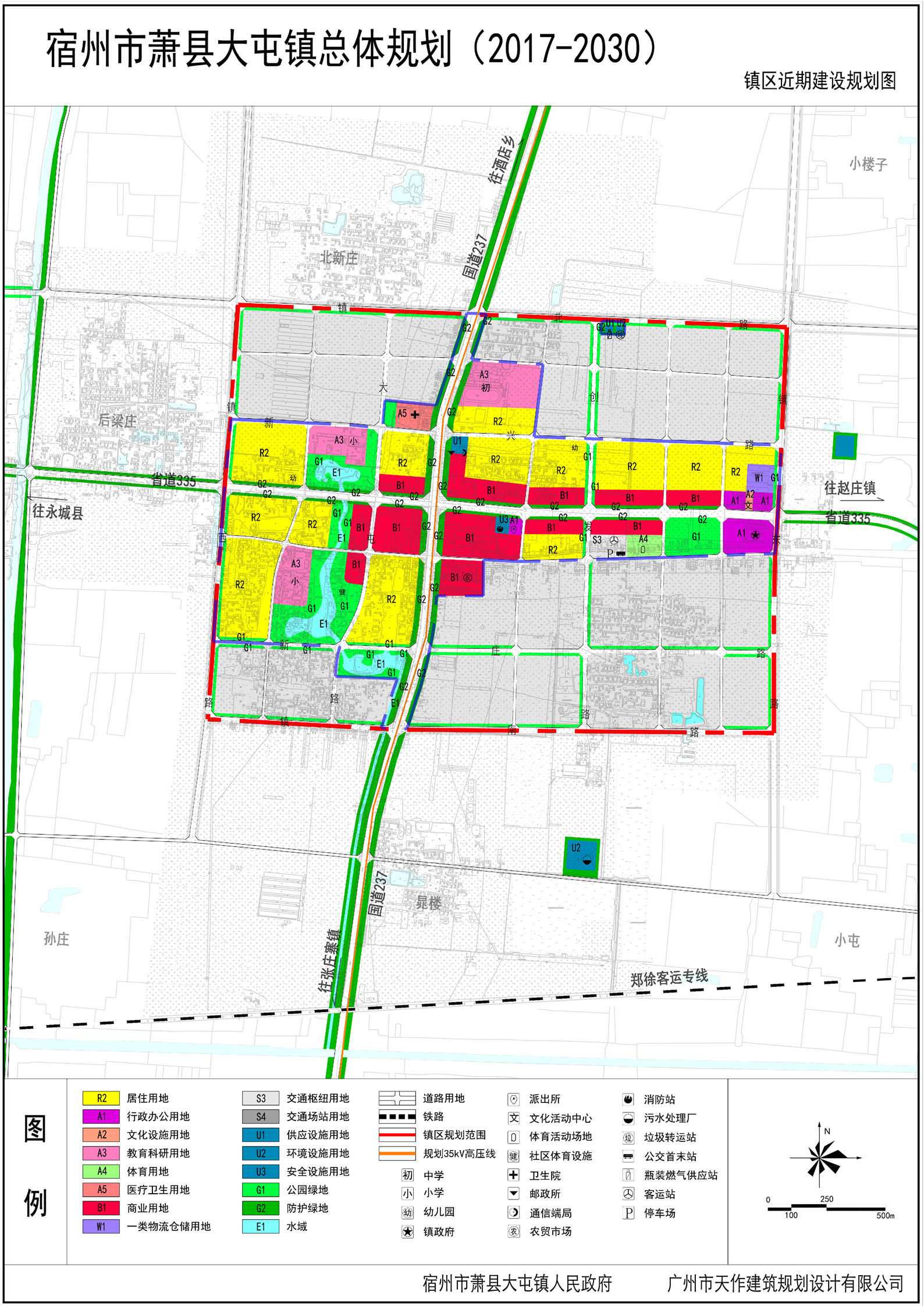
Task: Select the town government star (镇政府) legend icon
Action: coord(407,1232)
